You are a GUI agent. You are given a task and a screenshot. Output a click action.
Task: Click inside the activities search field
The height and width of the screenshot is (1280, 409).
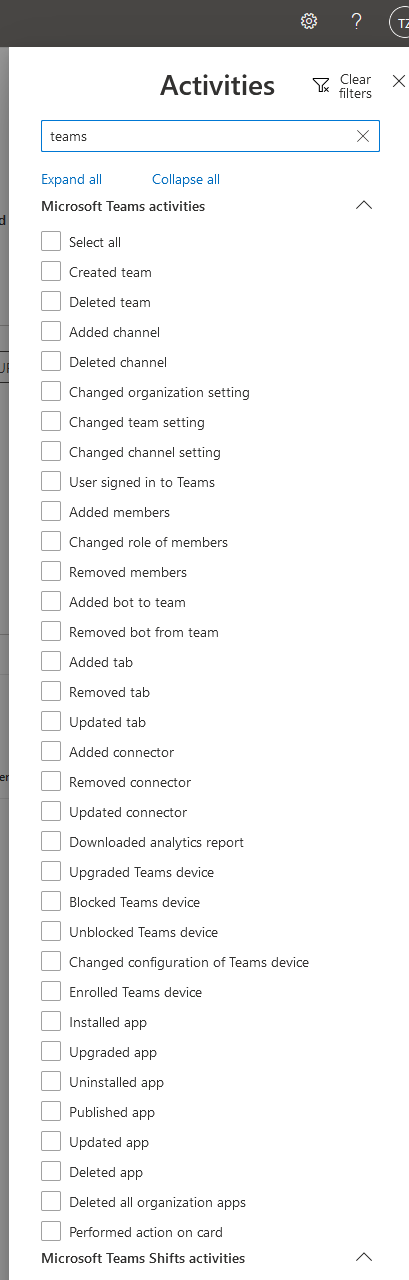[198, 136]
